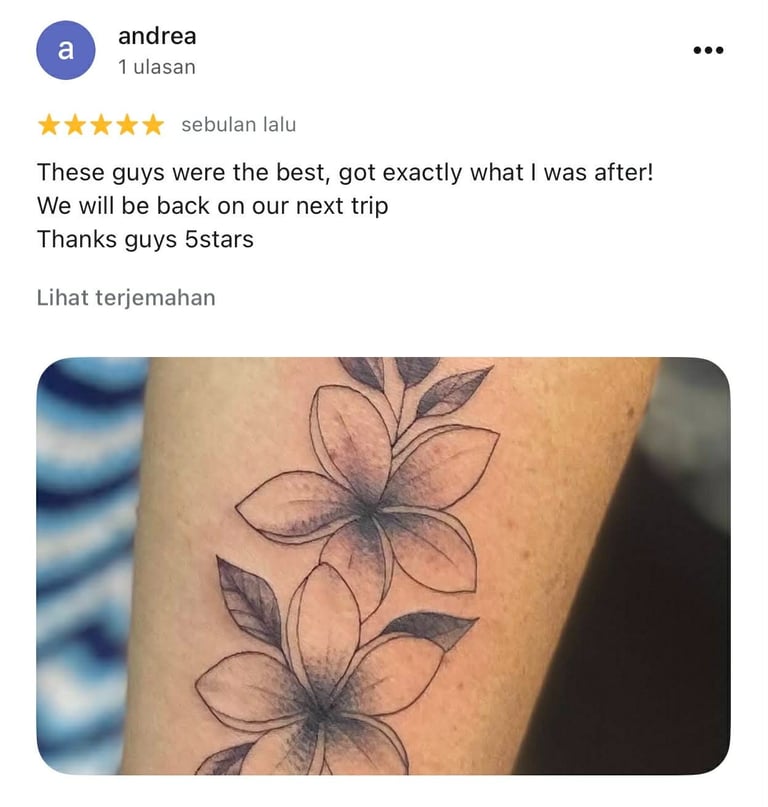Click the second yellow rating star
768x807 pixels.
[x=75, y=125]
